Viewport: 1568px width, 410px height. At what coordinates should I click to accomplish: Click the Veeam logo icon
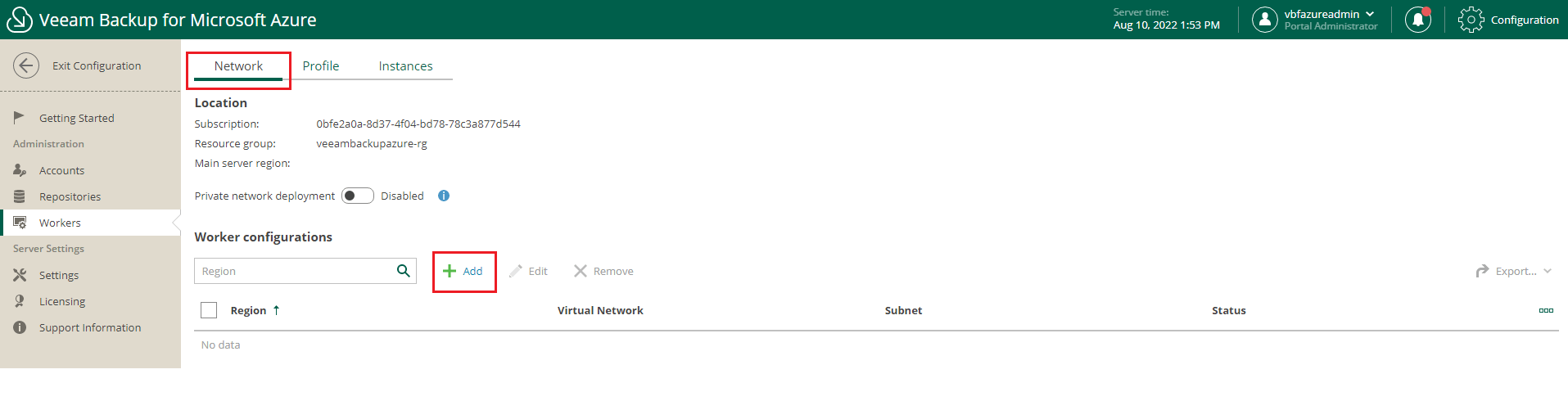click(19, 20)
